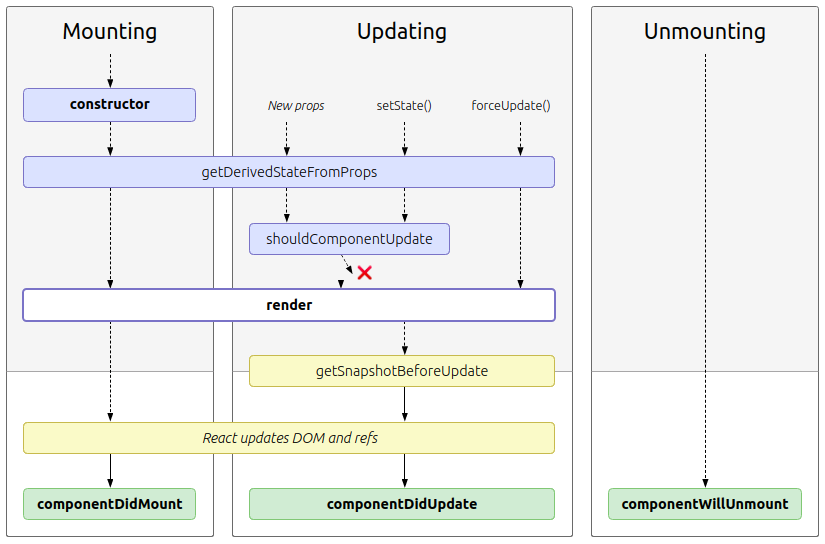Select the componentWillUnmount box

click(x=705, y=504)
